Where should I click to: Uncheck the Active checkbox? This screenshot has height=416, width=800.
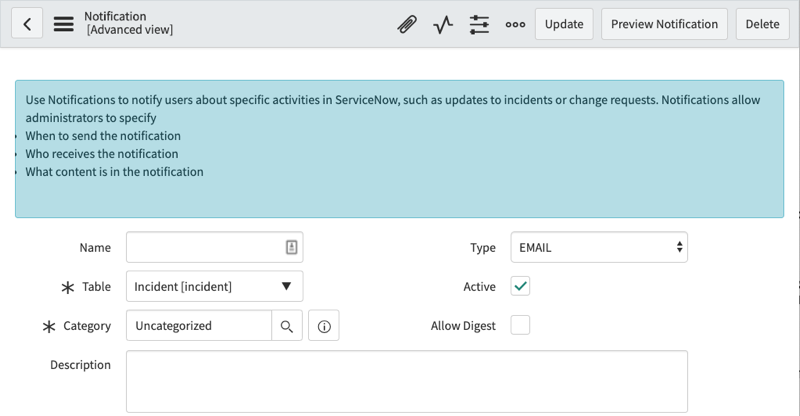tap(520, 286)
